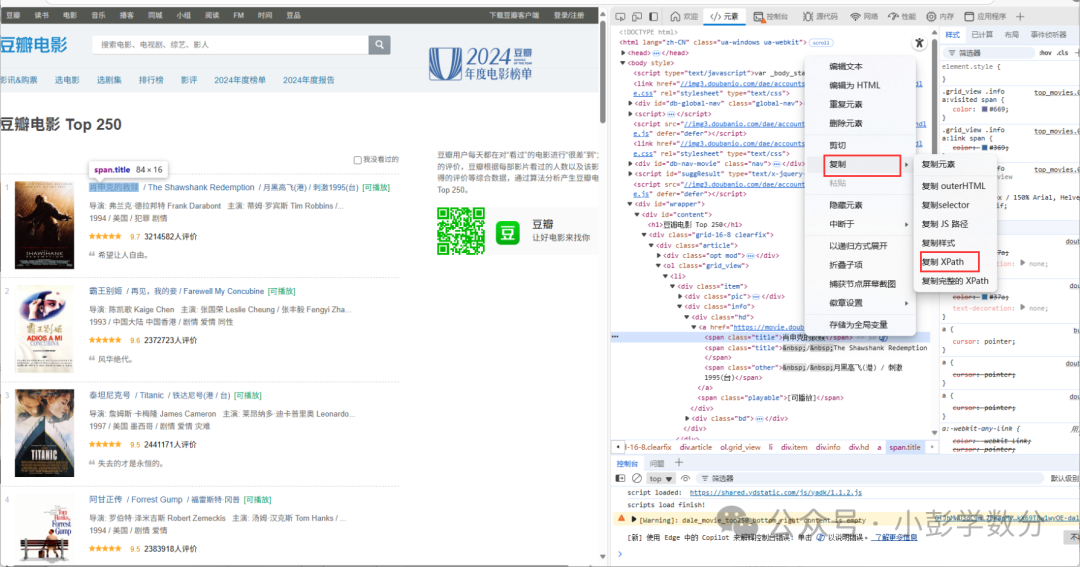1080x567 pixels.
Task: Open the color swatch for #369
Action: click(984, 148)
